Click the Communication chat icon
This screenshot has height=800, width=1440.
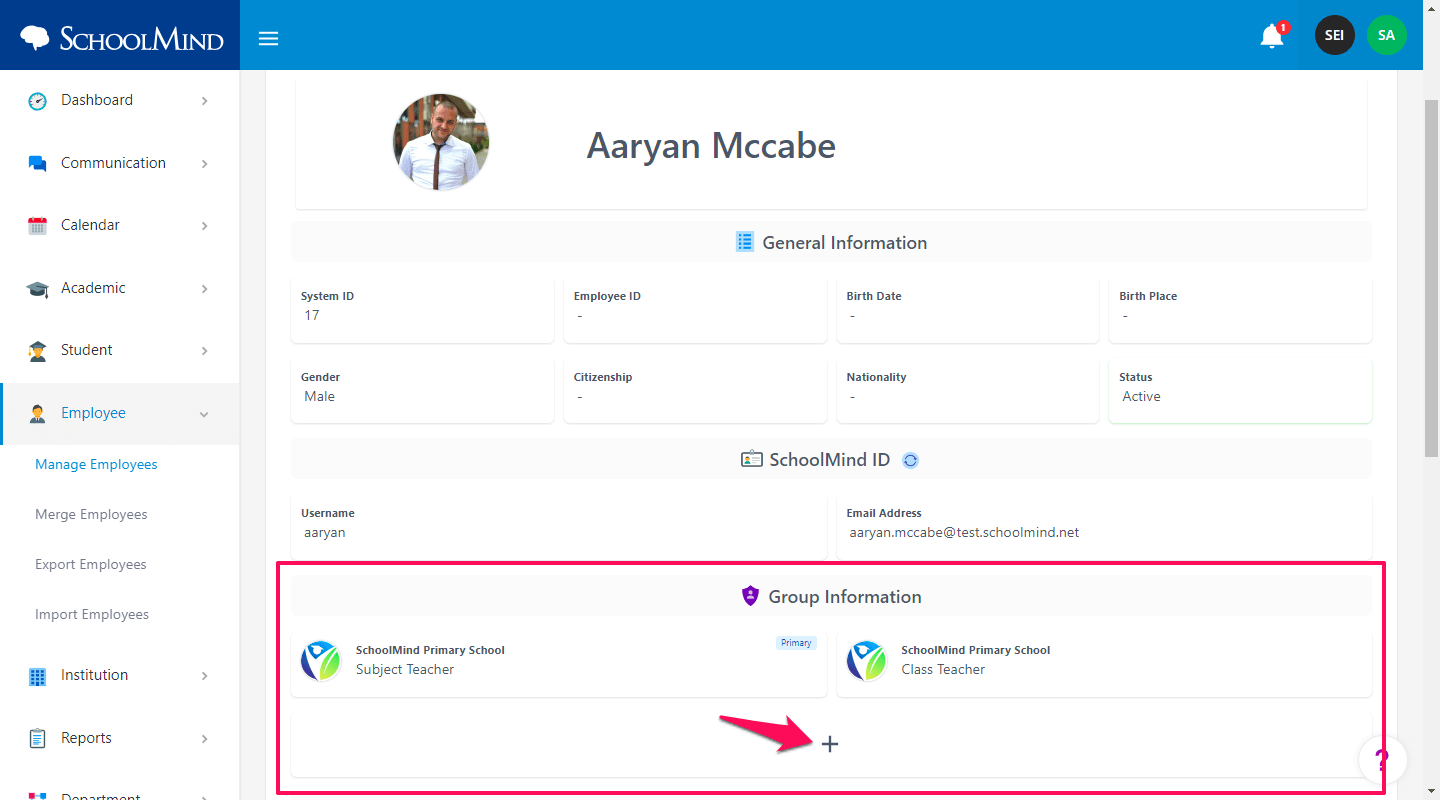point(38,163)
